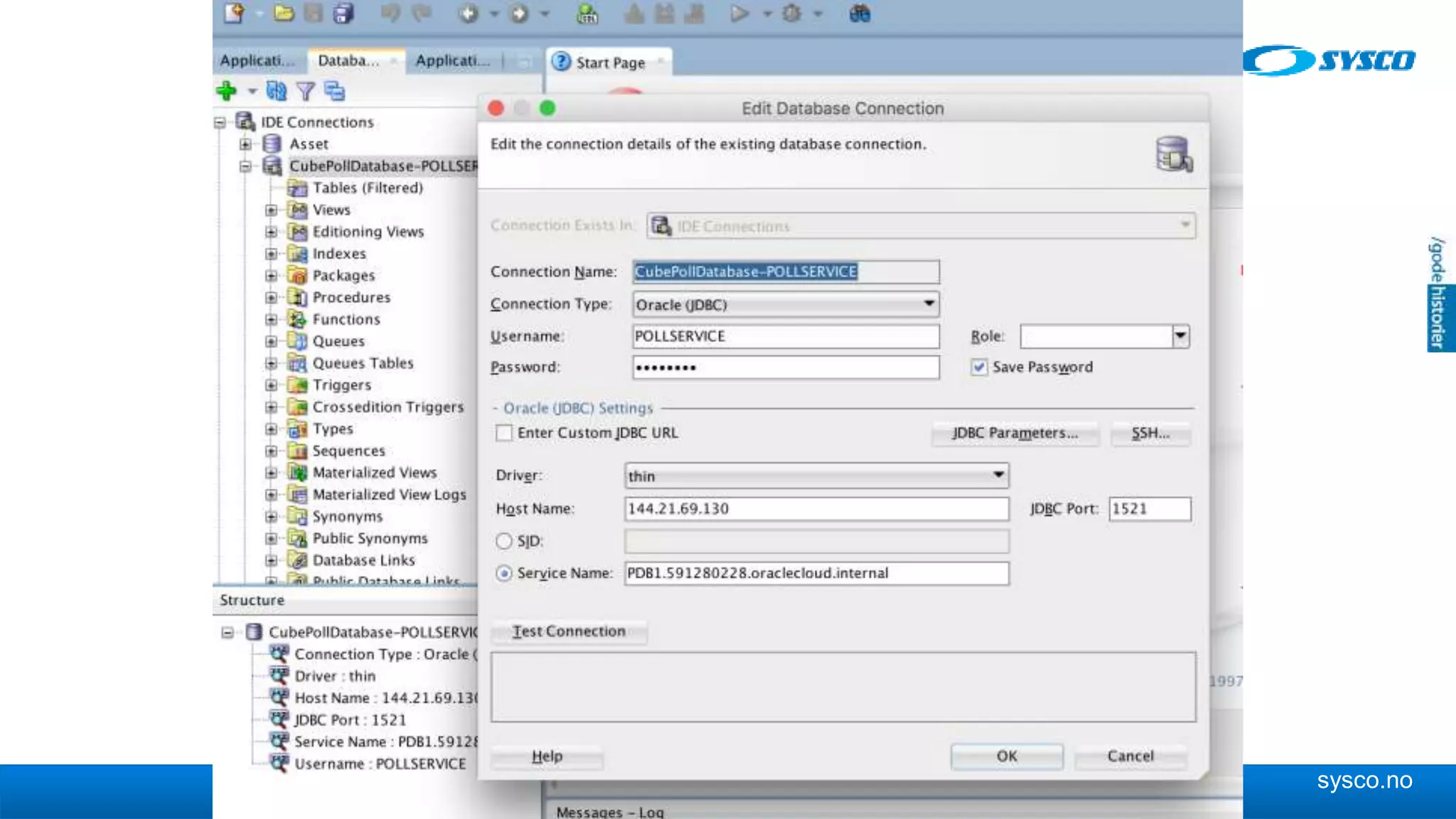Click the binoculars search icon
Screen dimensions: 1456x819
(860, 14)
